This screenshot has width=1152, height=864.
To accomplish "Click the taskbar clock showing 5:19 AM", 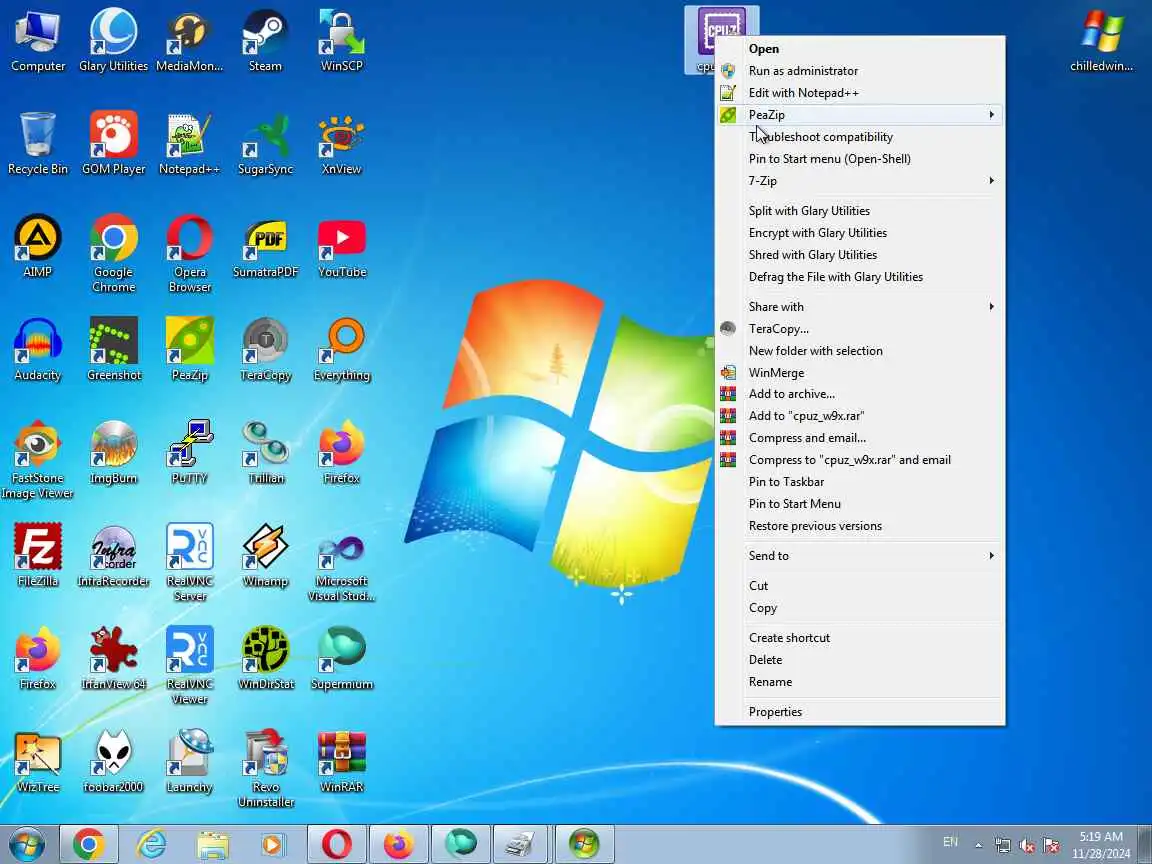I will click(x=1101, y=845).
